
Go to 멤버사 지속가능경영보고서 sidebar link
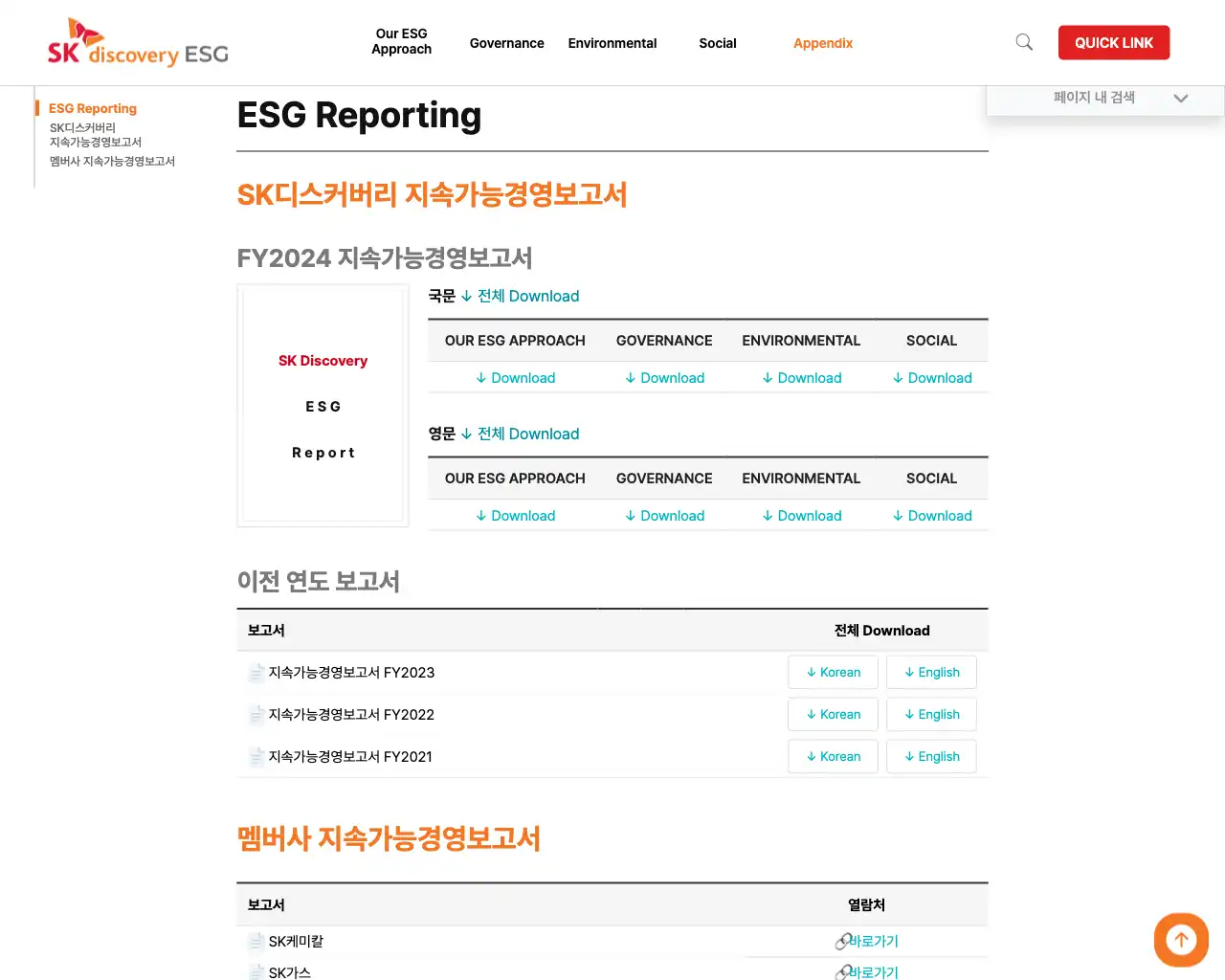coord(112,162)
